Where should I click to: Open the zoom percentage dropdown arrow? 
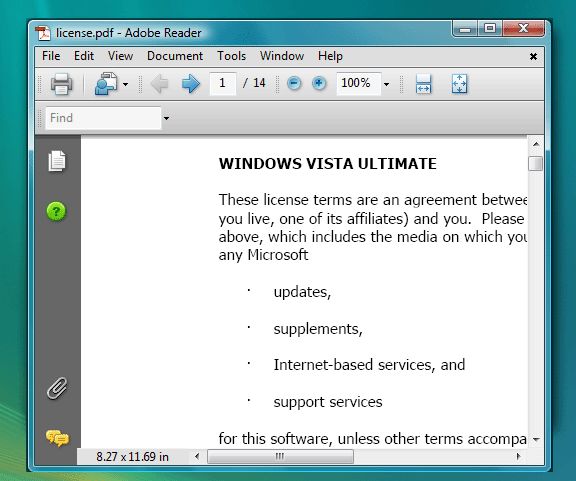[x=386, y=85]
